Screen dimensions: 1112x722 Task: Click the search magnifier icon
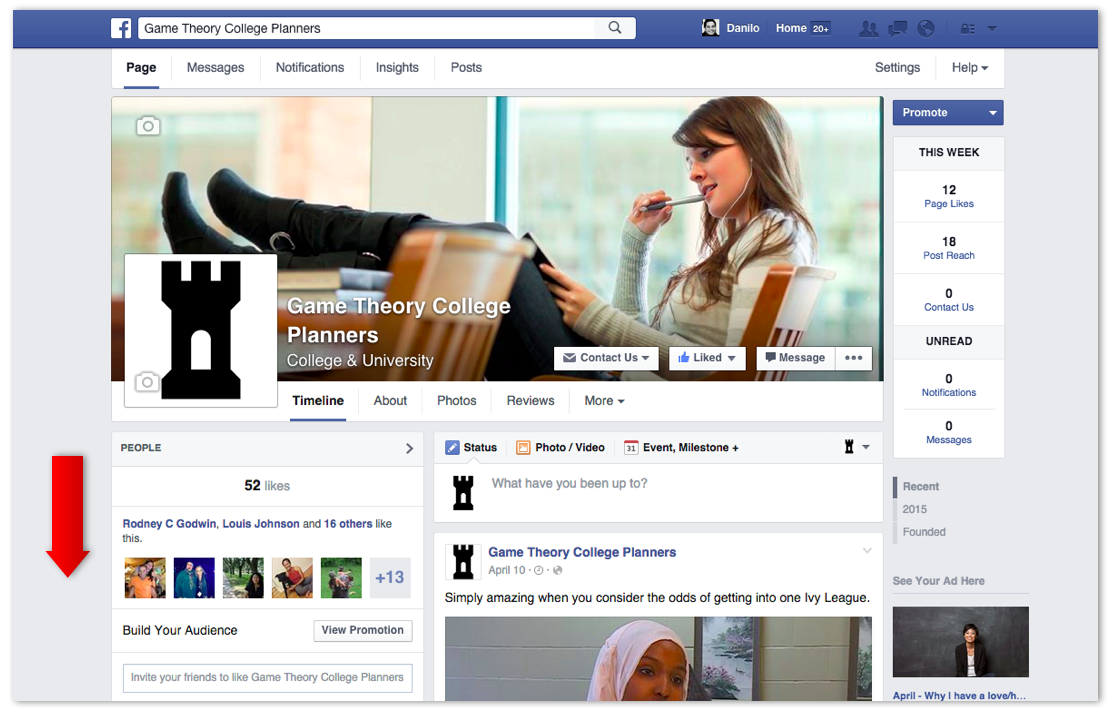point(615,28)
